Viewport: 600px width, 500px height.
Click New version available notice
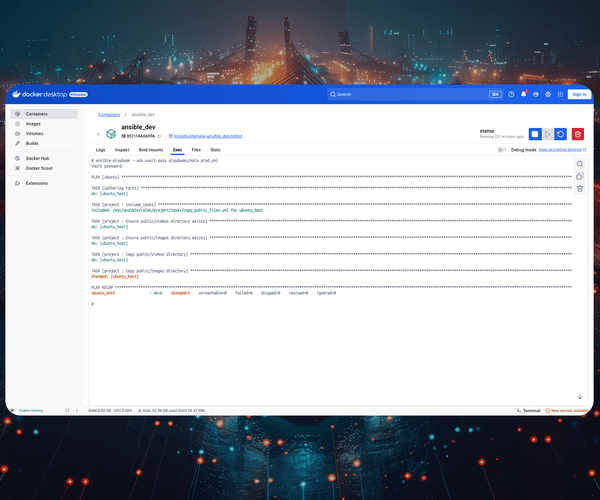pos(567,410)
